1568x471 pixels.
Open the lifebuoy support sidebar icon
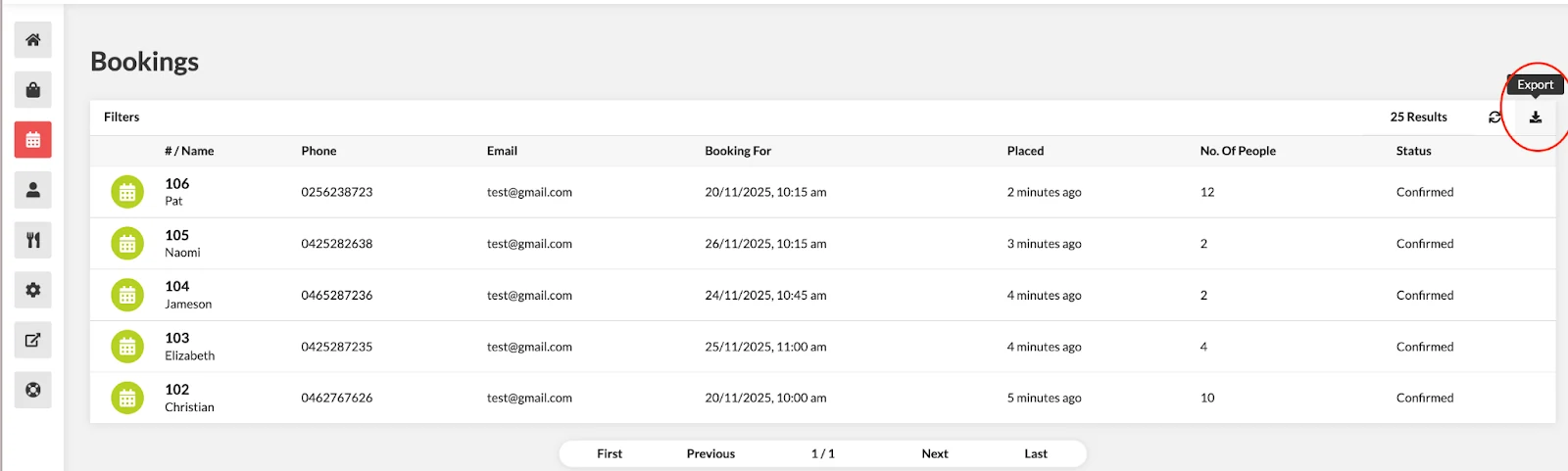tap(32, 390)
